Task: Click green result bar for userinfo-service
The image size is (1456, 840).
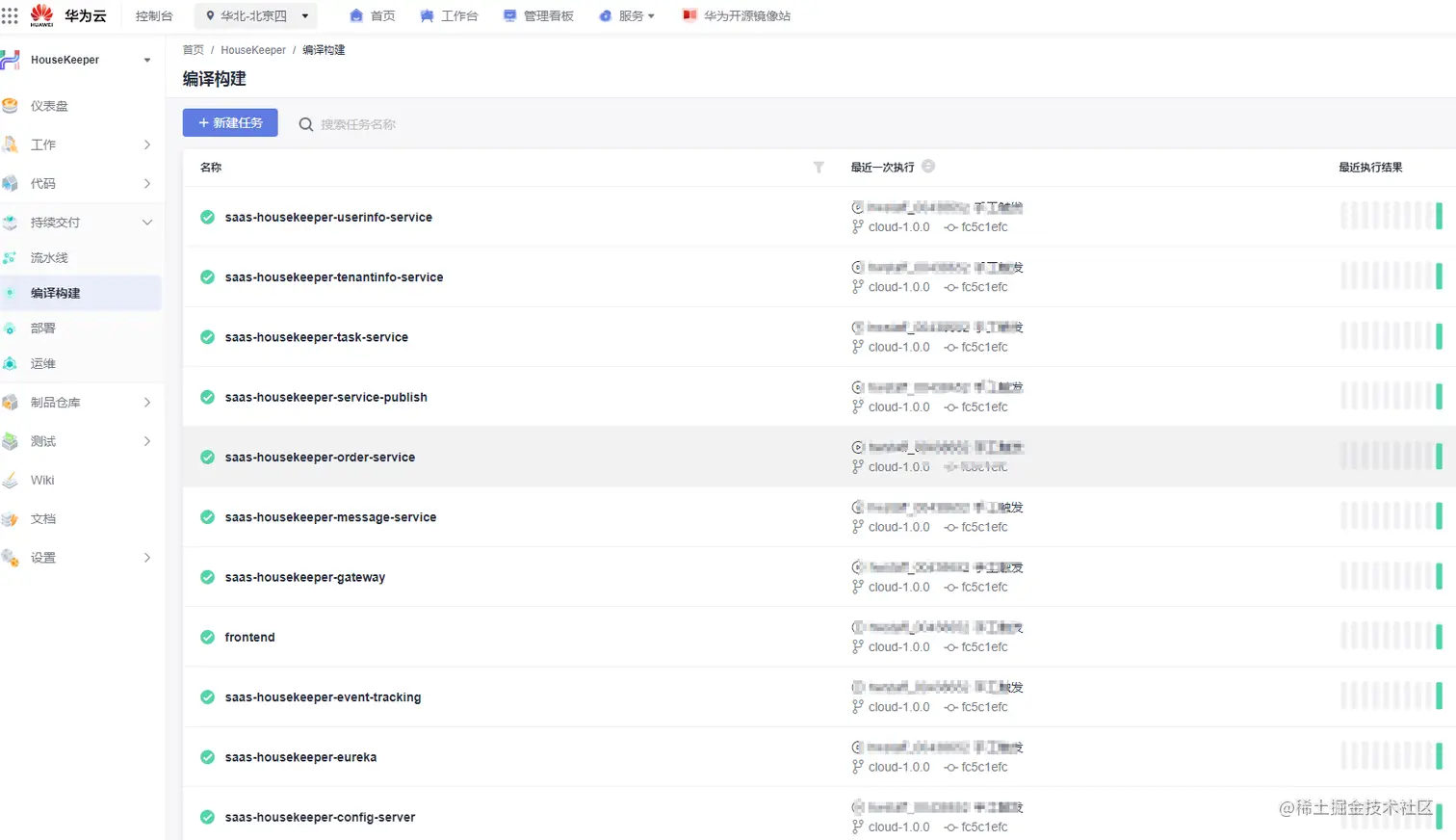Action: pos(1439,216)
